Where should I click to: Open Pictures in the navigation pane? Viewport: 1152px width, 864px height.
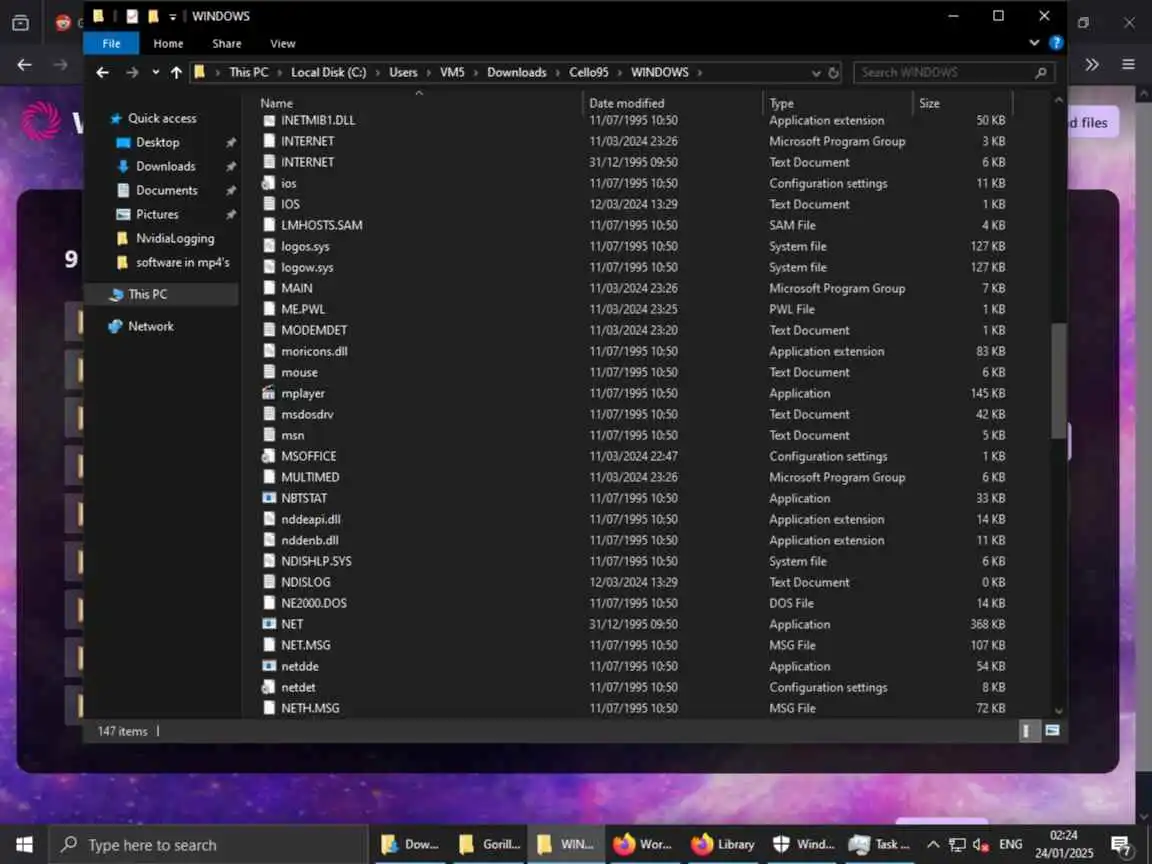tap(156, 215)
